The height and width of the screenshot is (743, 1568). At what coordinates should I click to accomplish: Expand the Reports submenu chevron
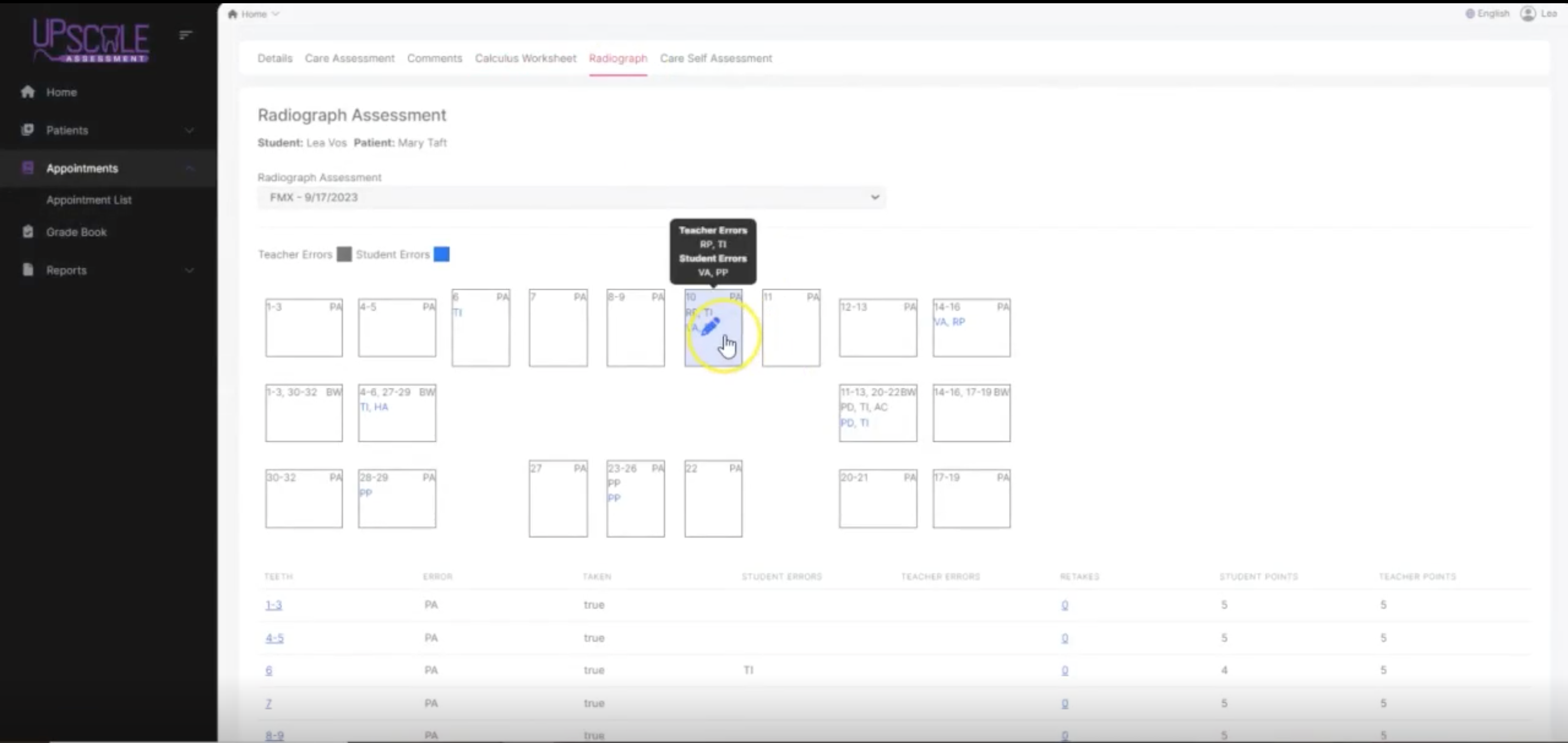click(189, 270)
